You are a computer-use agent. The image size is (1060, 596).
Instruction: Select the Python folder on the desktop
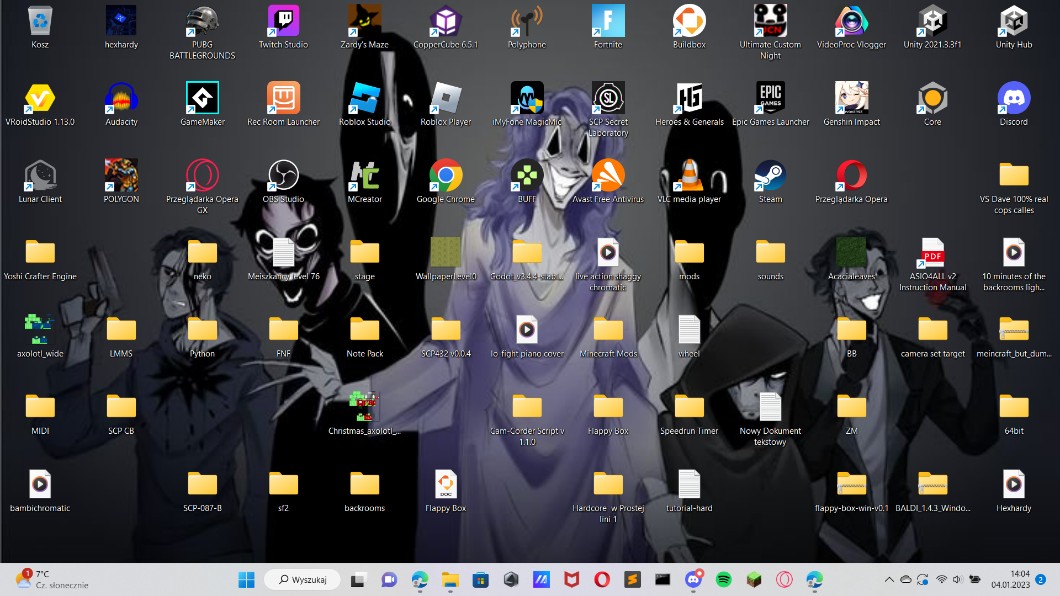click(202, 331)
